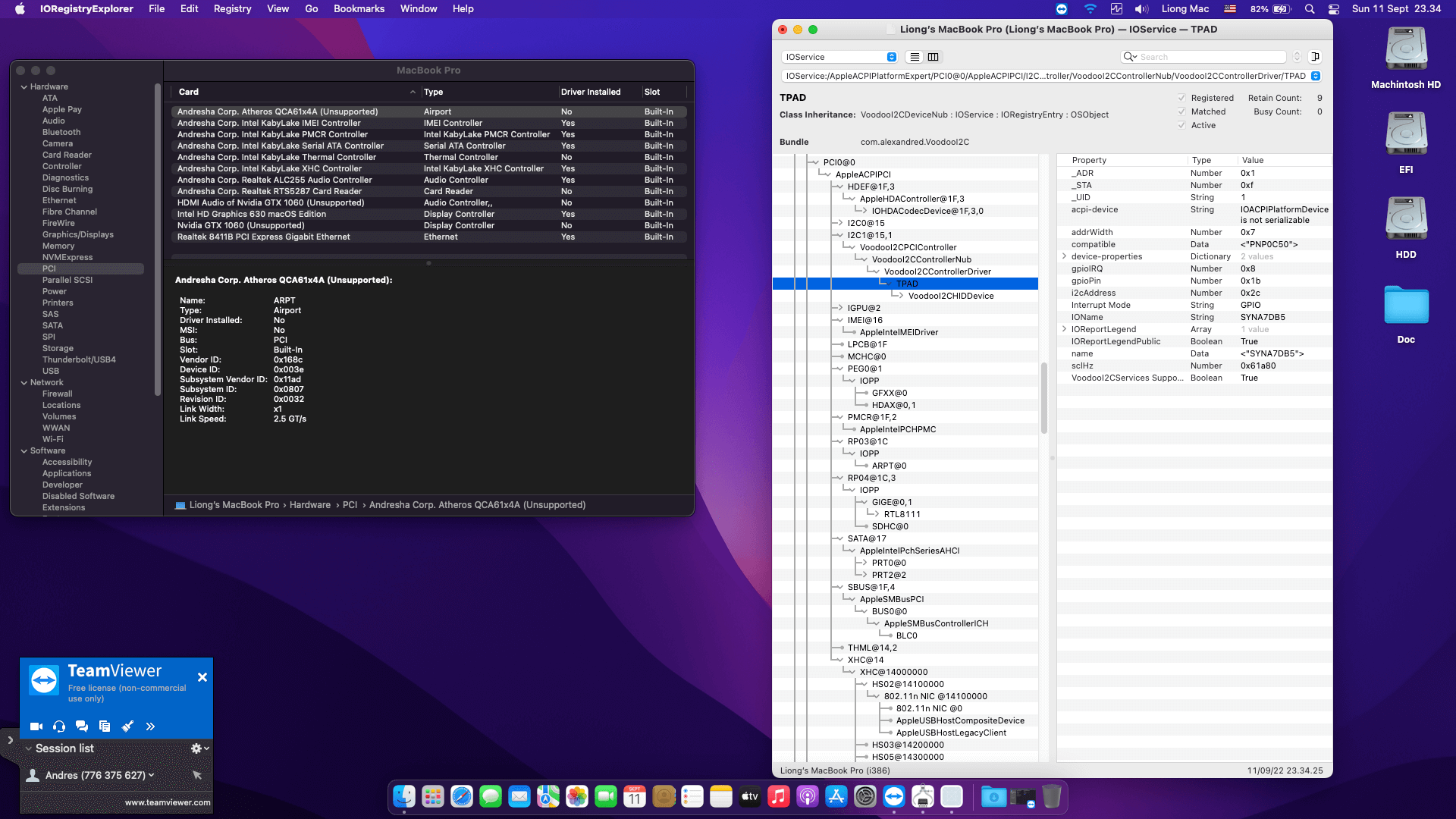The width and height of the screenshot is (1456, 819).
Task: Close the TeamViewer panel with the X
Action: click(x=202, y=677)
